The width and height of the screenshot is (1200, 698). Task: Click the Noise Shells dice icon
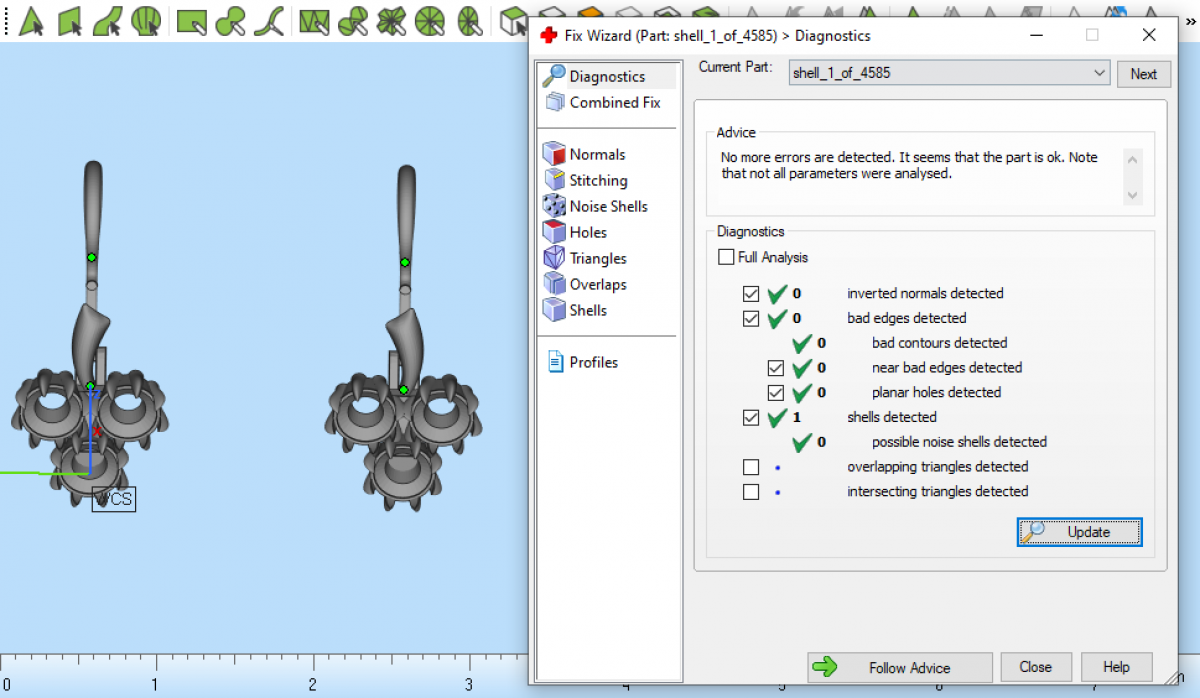(554, 207)
